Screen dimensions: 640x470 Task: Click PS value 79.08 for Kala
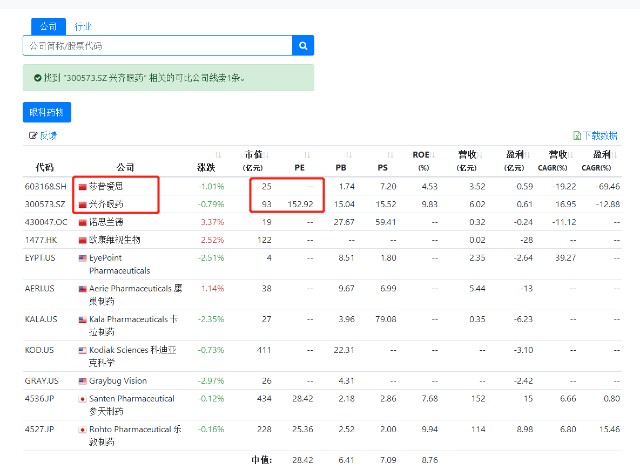(x=386, y=319)
